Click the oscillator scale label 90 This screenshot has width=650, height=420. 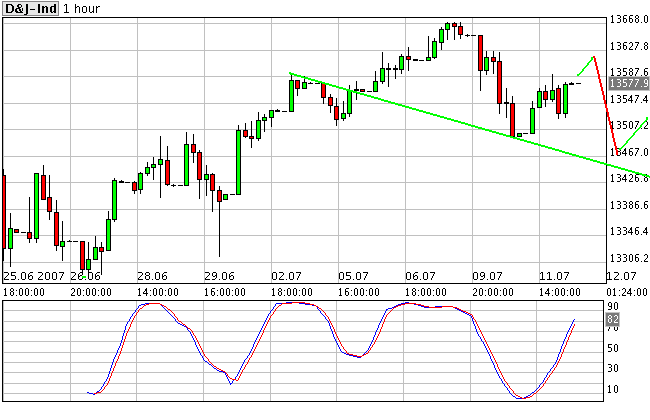point(613,306)
